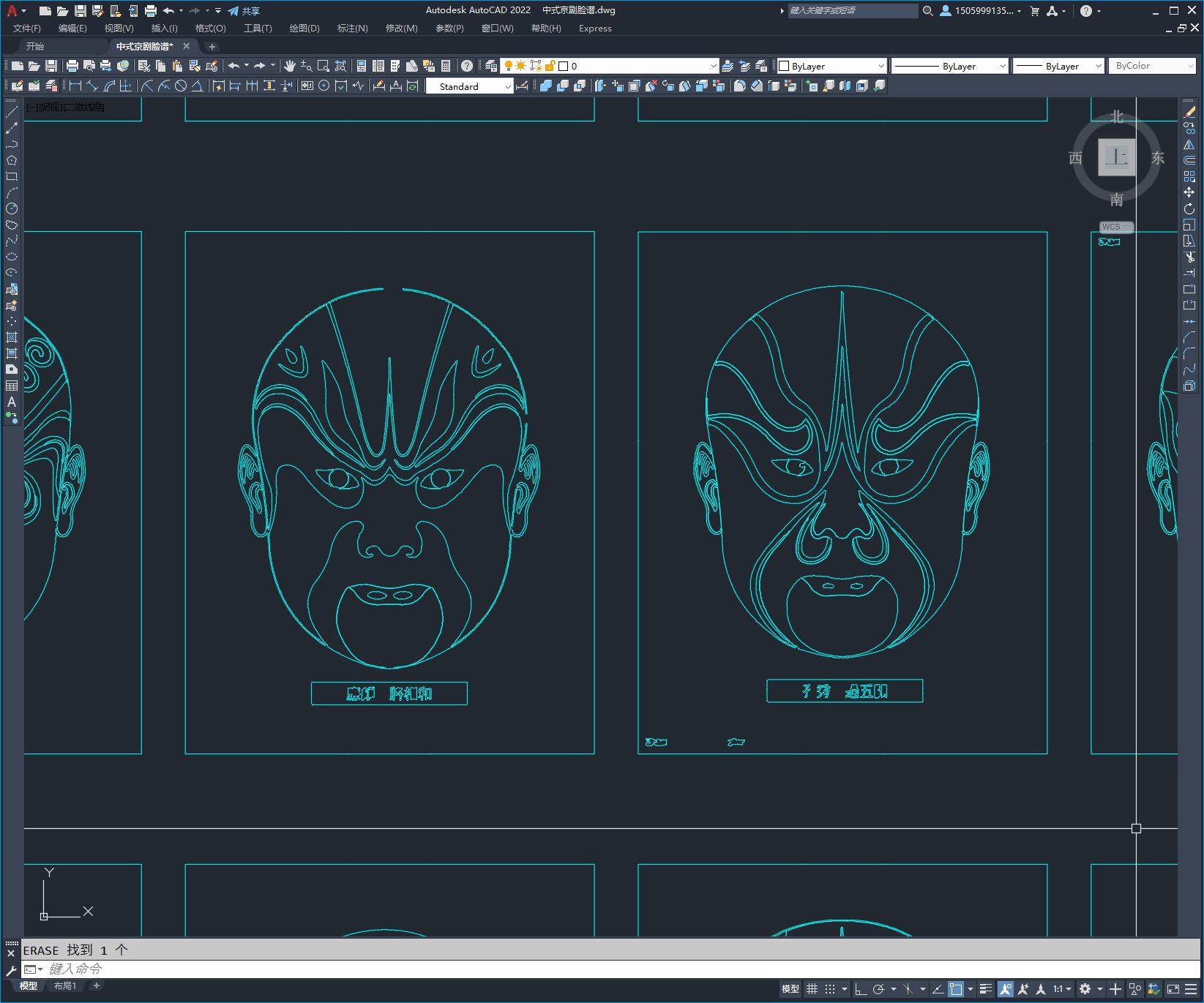Click the Erase tool in modify toolbar
The width and height of the screenshot is (1204, 1003).
(x=1189, y=112)
